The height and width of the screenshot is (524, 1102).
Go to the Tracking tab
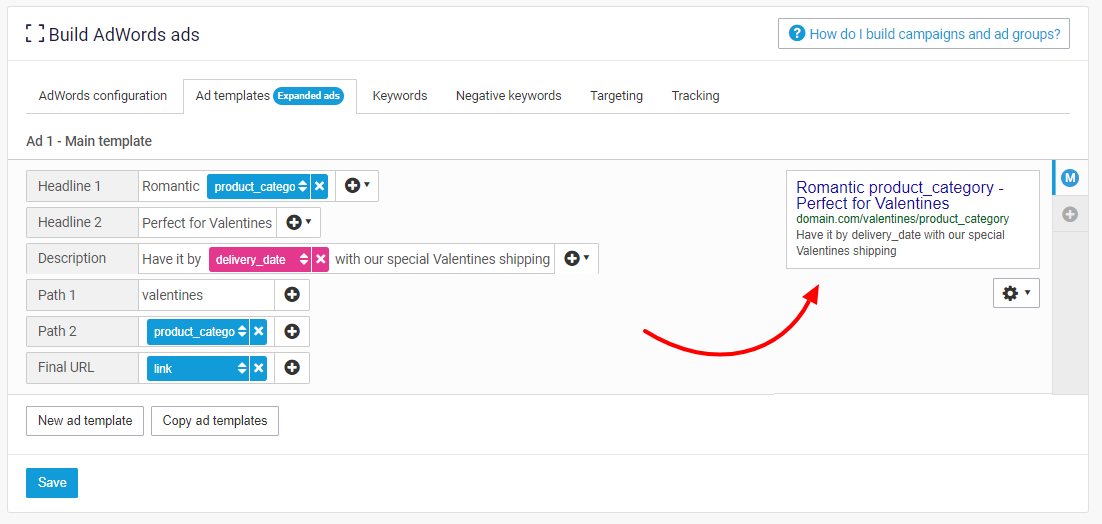point(695,96)
